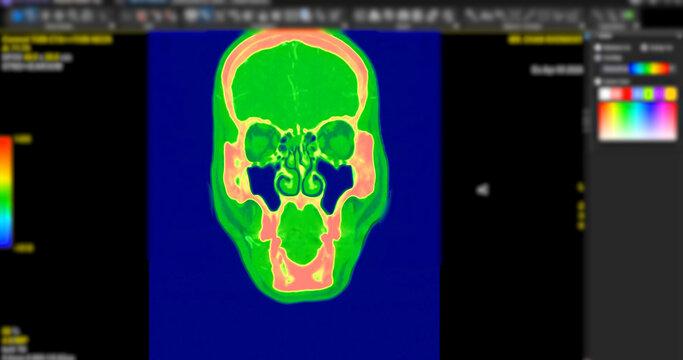Select the lime green swatch in the colour row

click(x=649, y=93)
